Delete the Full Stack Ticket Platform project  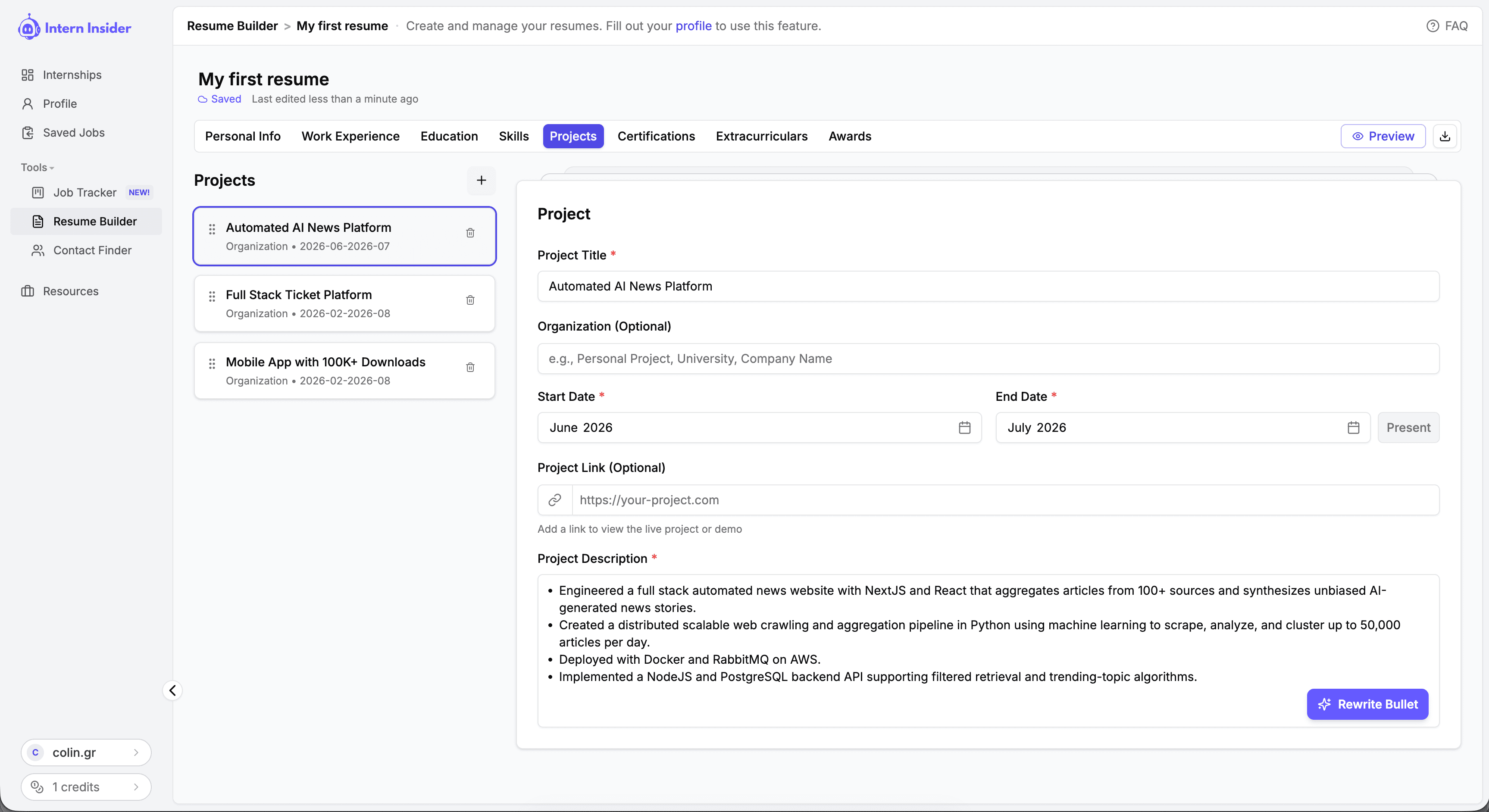point(470,300)
